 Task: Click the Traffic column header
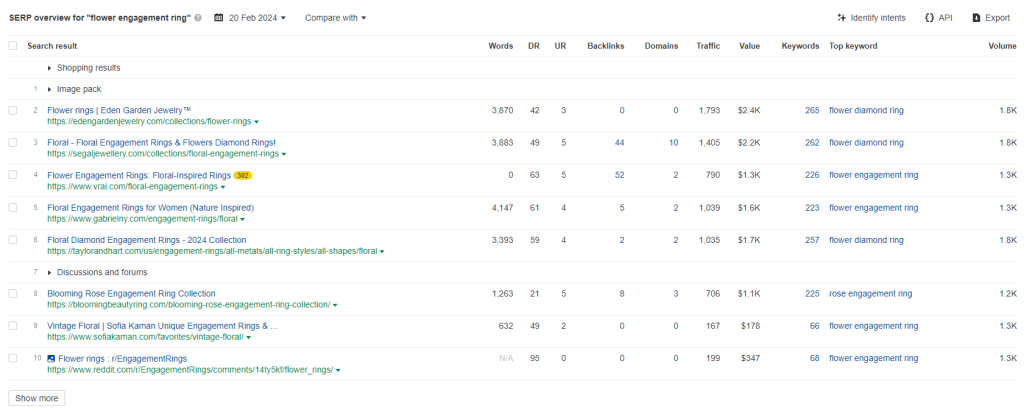coord(708,46)
